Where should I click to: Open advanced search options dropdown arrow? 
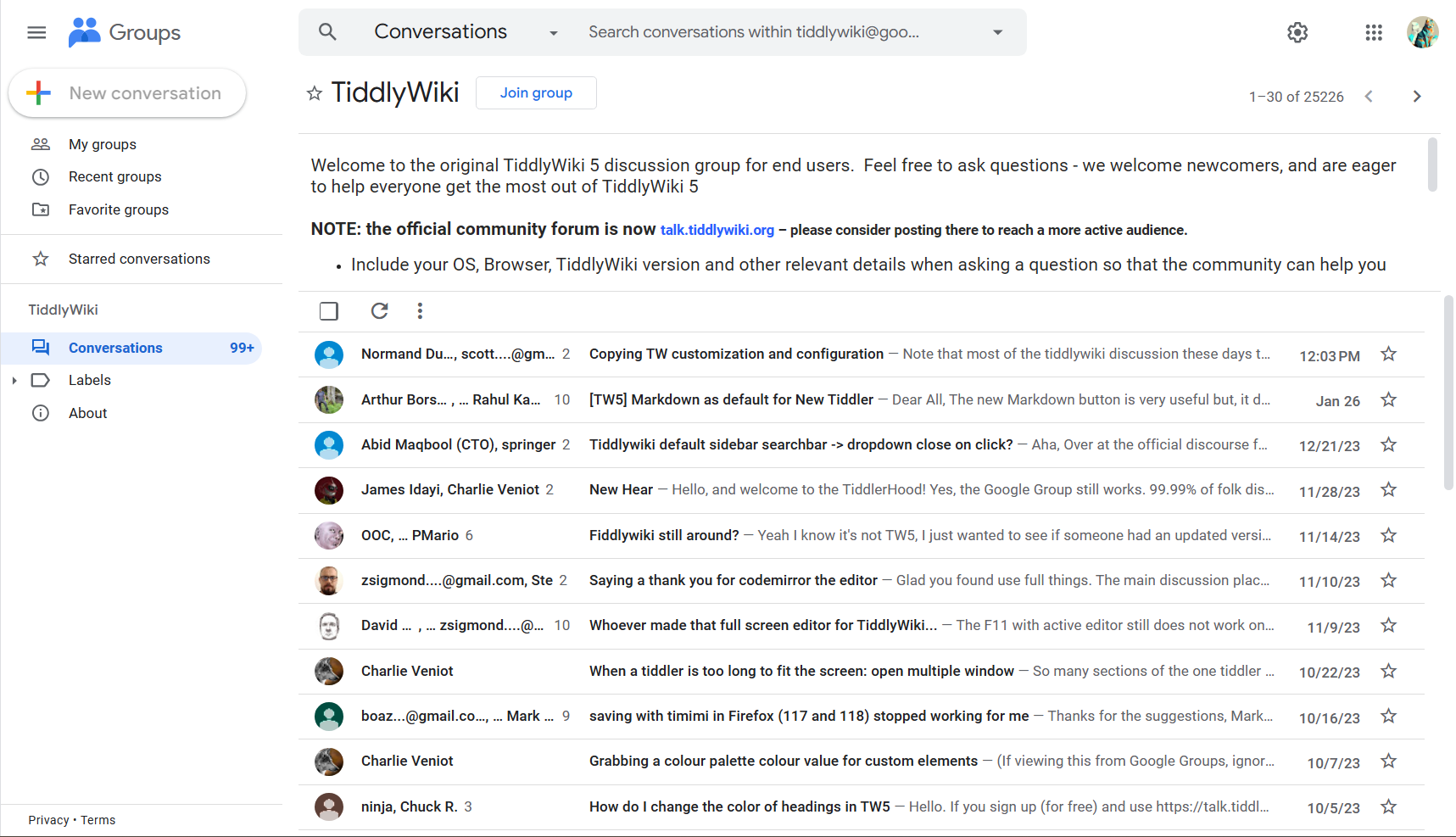pos(997,32)
